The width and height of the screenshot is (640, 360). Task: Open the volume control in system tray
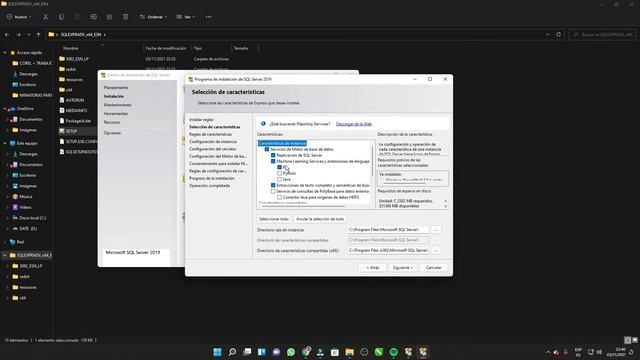(599, 352)
